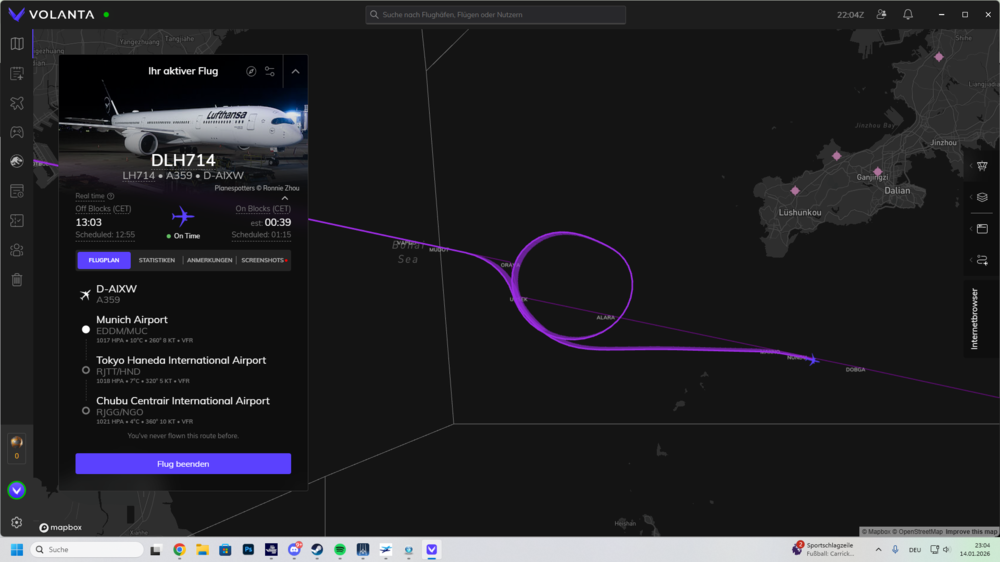The width and height of the screenshot is (1000, 562).
Task: Collapse the active flight panel
Action: (x=296, y=72)
